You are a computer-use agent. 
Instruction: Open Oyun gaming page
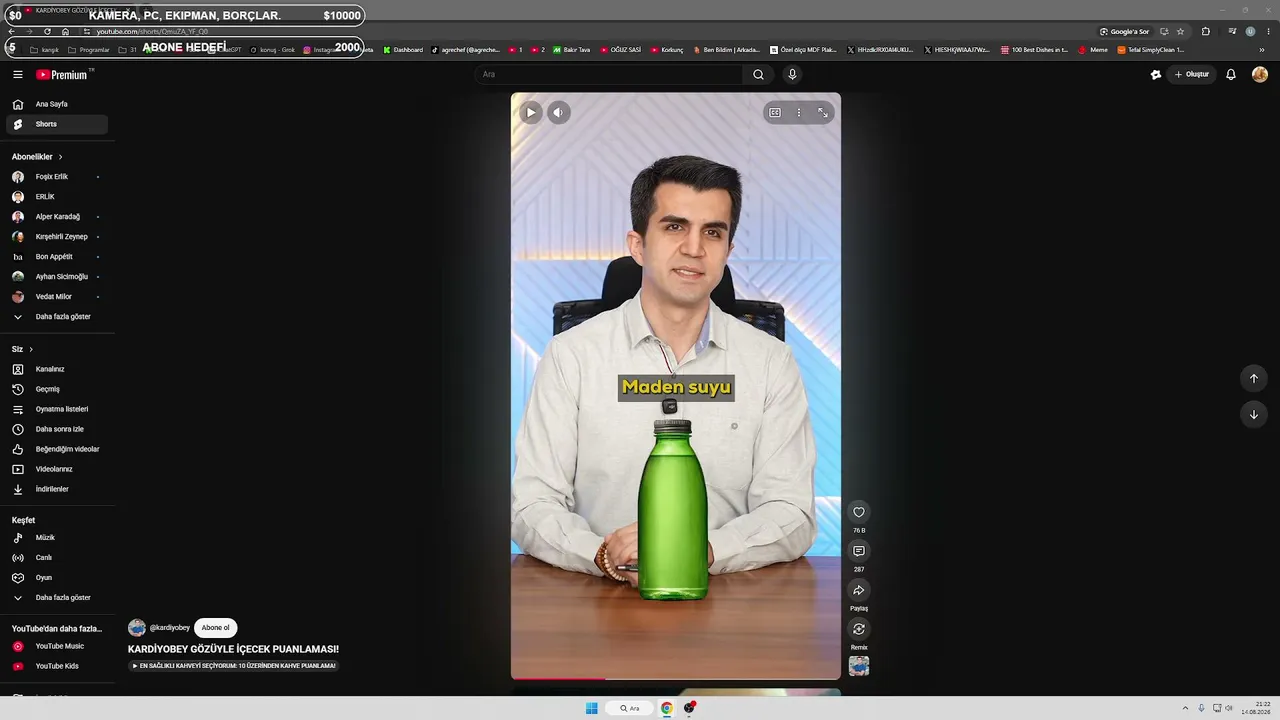(x=57, y=578)
